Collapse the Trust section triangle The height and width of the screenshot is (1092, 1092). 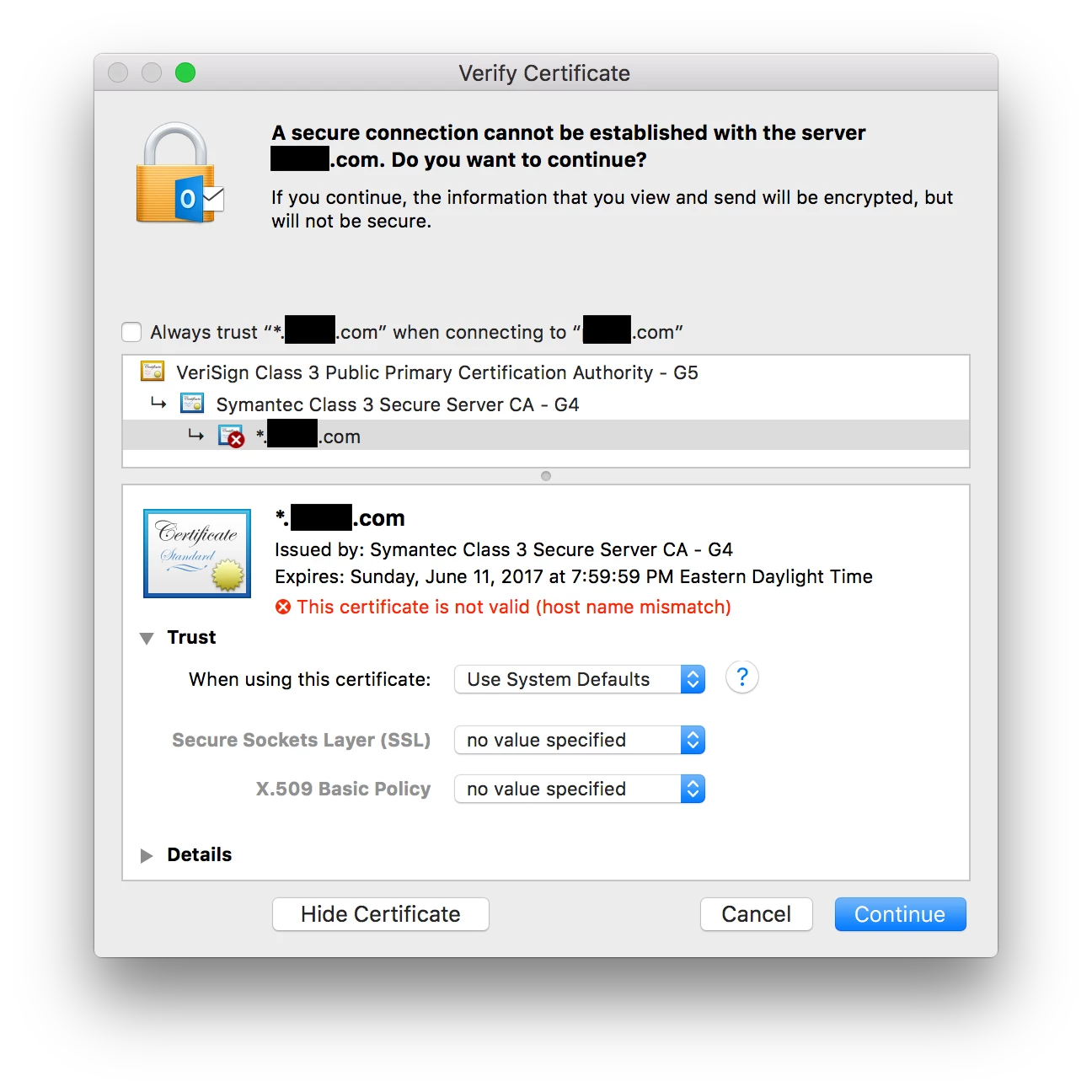point(147,638)
